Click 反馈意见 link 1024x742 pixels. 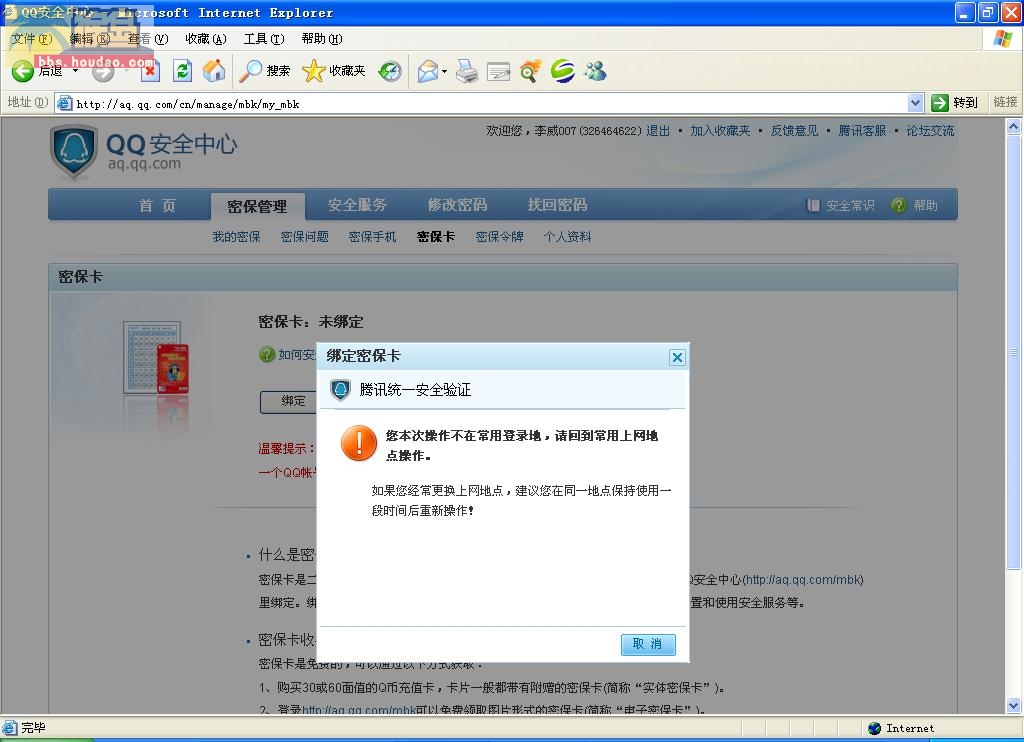pos(794,131)
